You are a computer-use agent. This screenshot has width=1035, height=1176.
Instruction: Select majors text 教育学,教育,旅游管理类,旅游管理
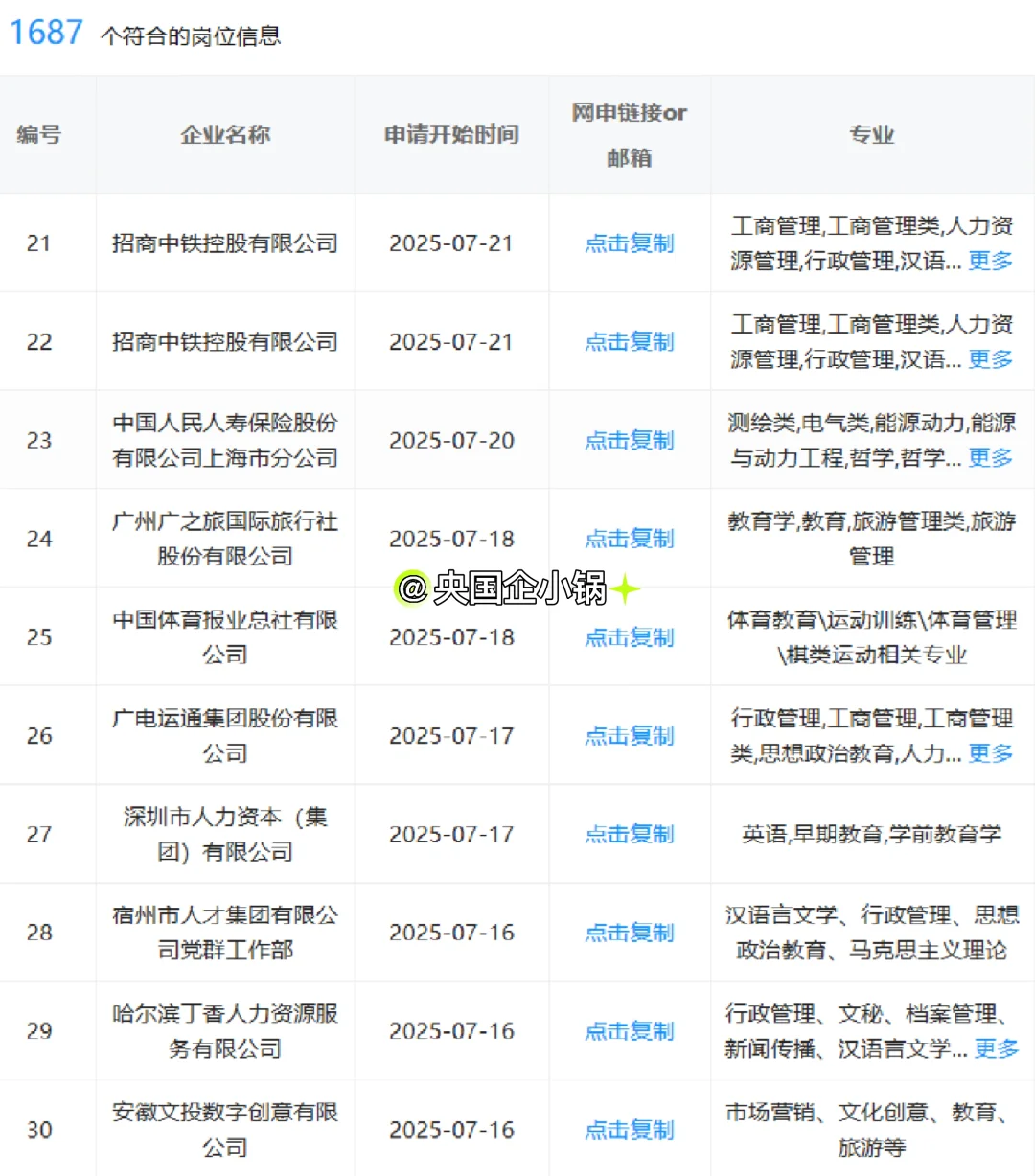point(872,539)
